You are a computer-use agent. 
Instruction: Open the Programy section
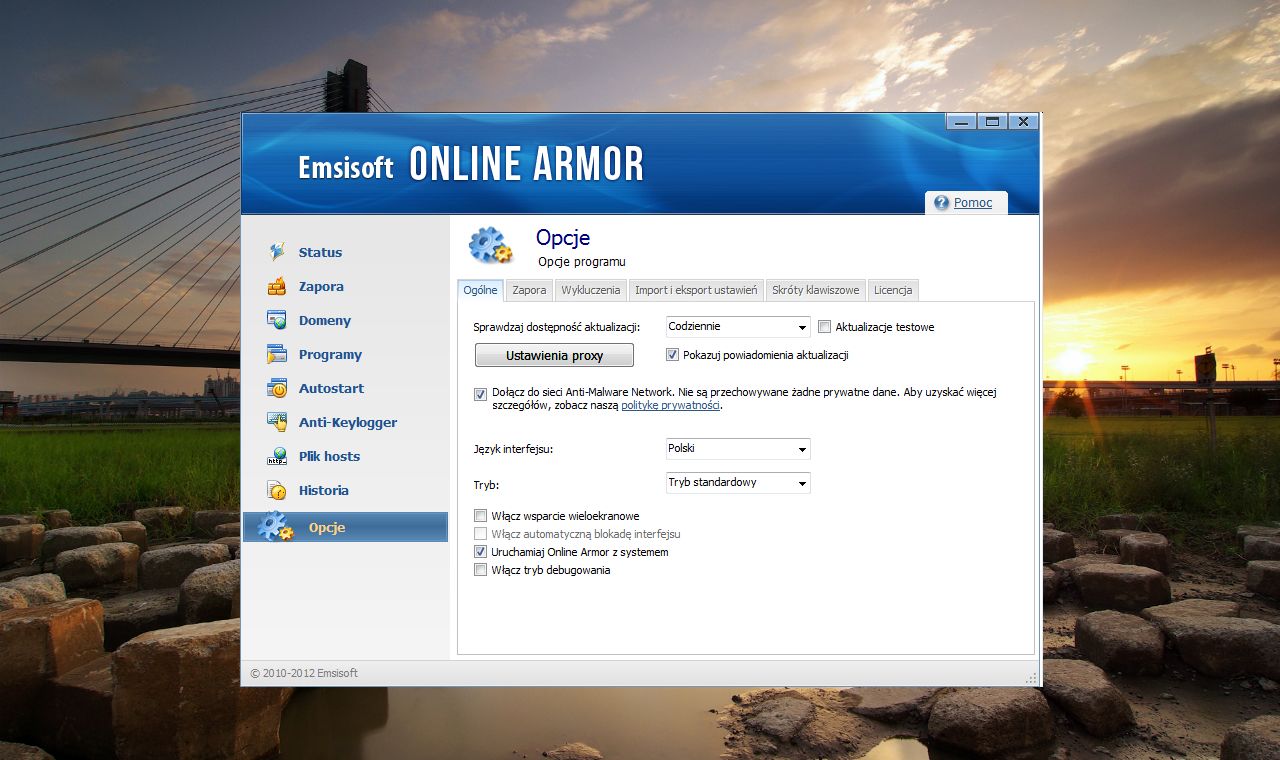(330, 354)
